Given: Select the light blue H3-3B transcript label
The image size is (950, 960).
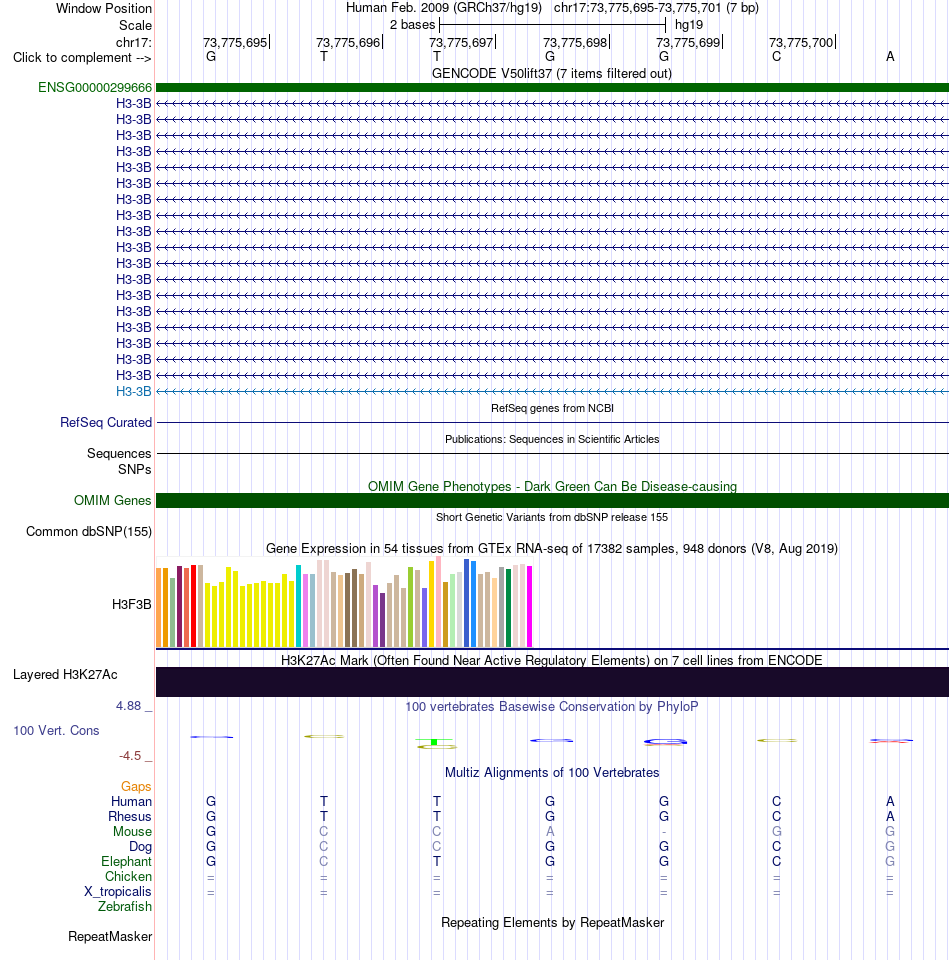Looking at the screenshot, I should (x=133, y=391).
